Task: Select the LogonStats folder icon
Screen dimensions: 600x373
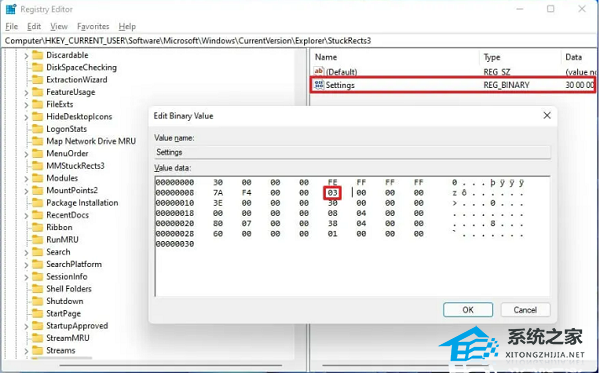Action: pyautogui.click(x=38, y=129)
